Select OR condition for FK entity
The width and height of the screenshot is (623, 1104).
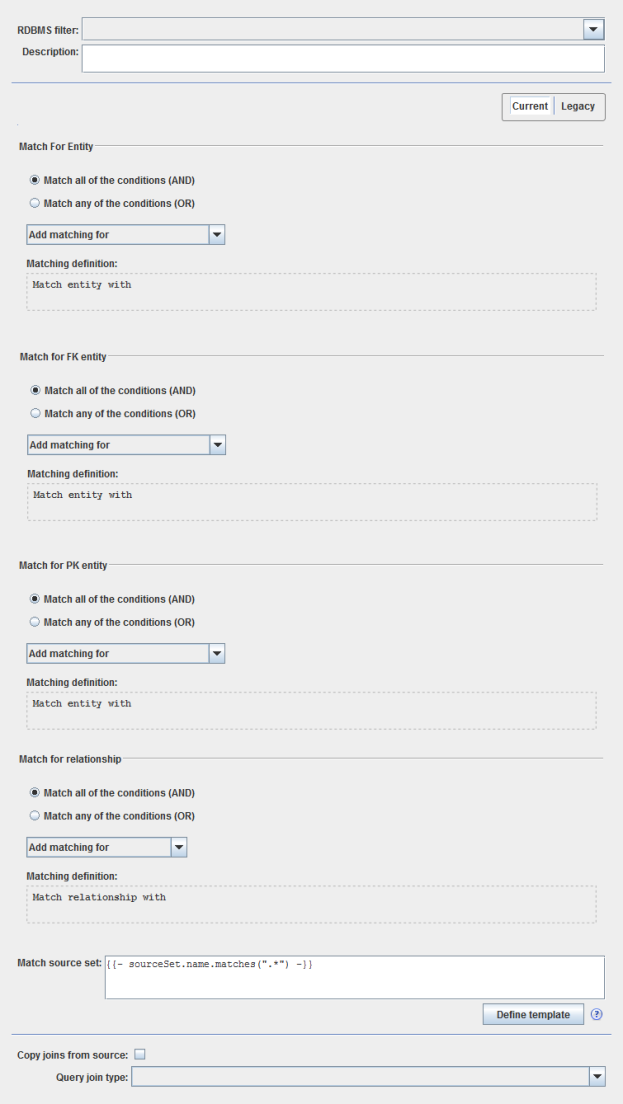click(x=36, y=414)
